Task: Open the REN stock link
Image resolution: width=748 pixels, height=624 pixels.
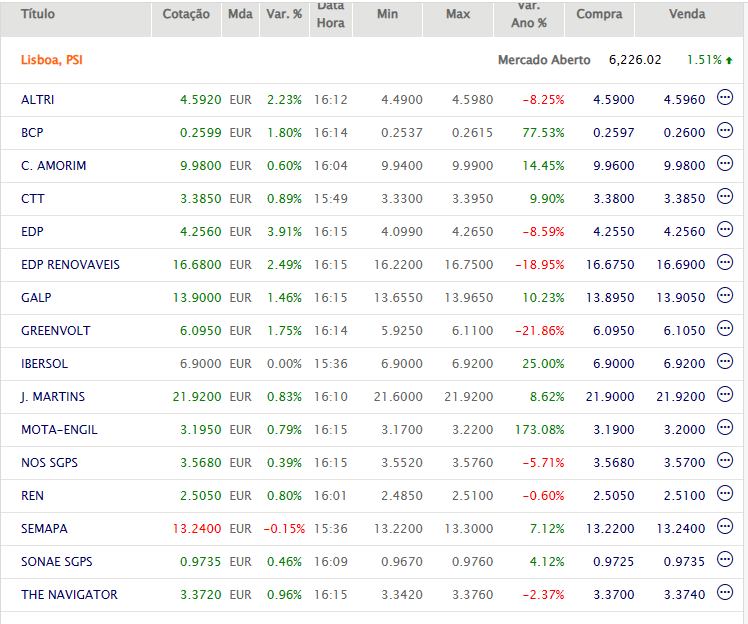Action: tap(32, 495)
